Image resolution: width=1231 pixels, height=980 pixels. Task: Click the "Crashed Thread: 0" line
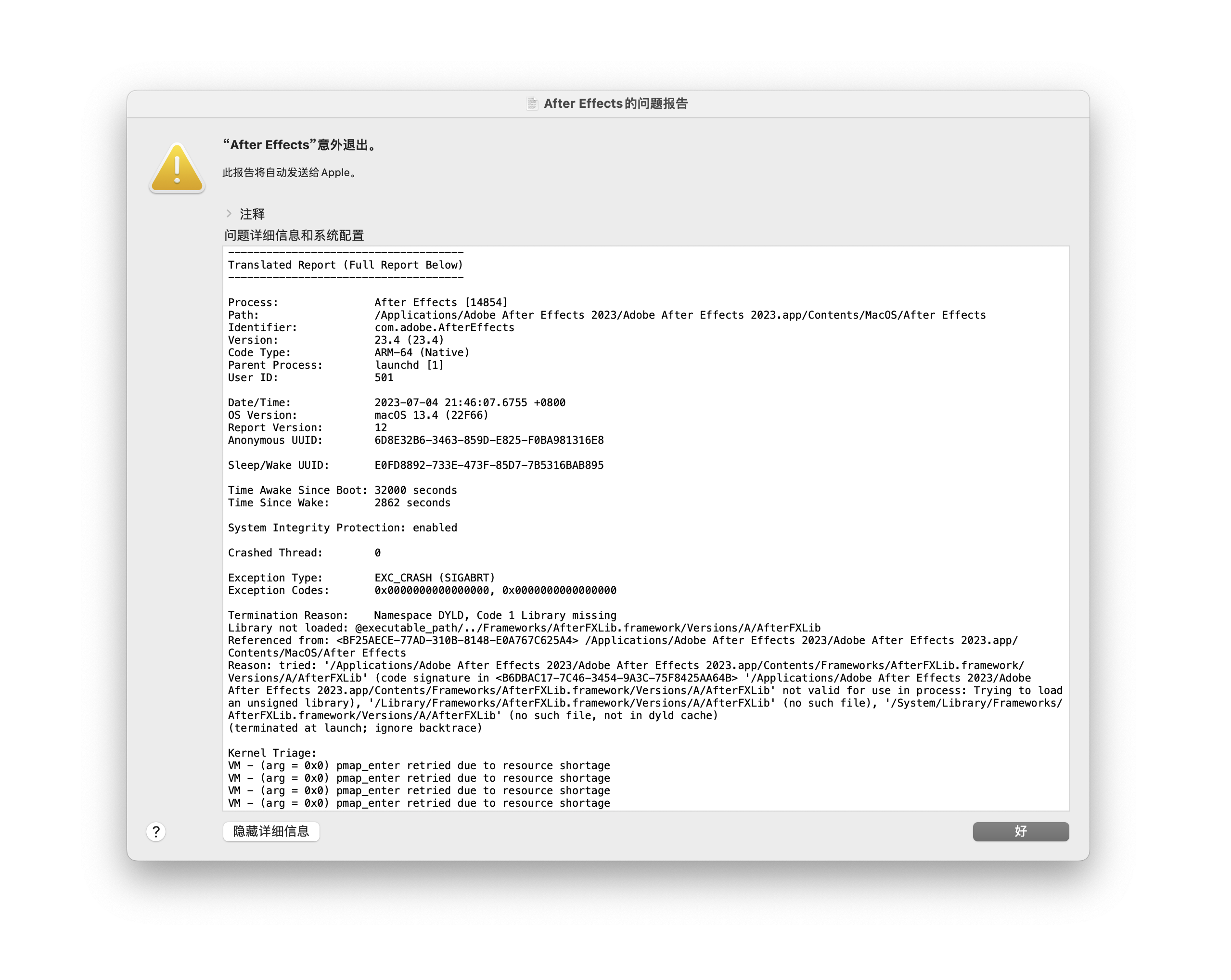tap(304, 553)
